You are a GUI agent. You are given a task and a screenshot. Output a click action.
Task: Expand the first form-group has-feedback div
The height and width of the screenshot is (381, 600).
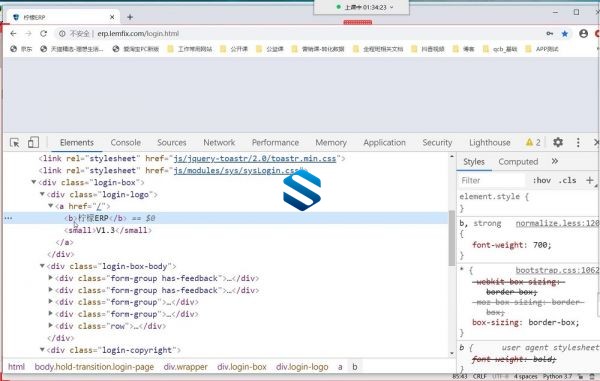coord(51,278)
